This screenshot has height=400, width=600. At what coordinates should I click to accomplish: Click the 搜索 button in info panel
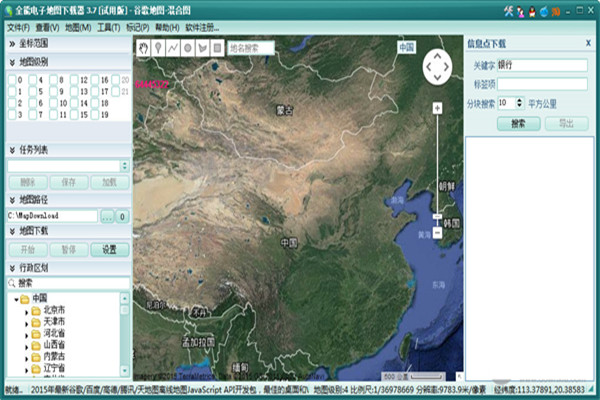[518, 124]
